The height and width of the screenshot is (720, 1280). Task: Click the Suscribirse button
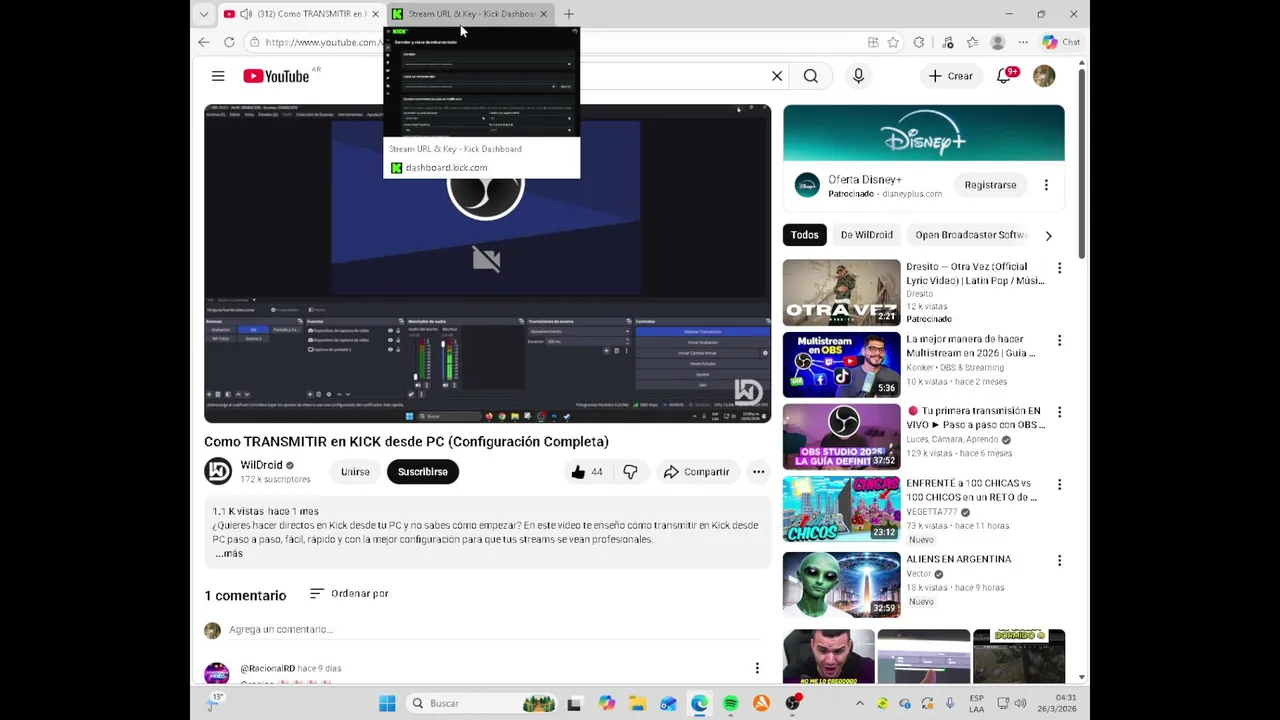pos(423,472)
